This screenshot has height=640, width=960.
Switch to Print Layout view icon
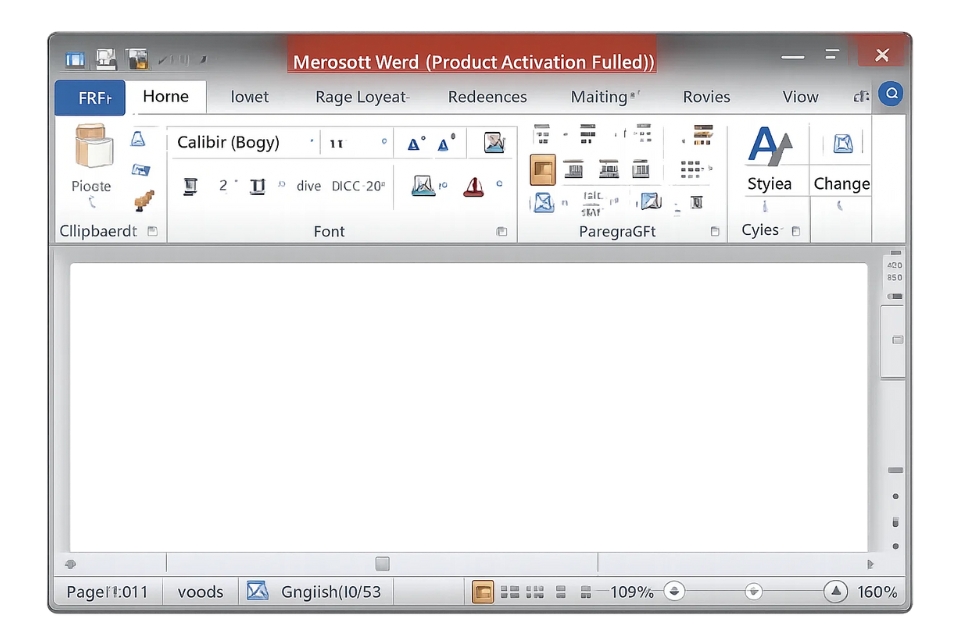(x=484, y=591)
